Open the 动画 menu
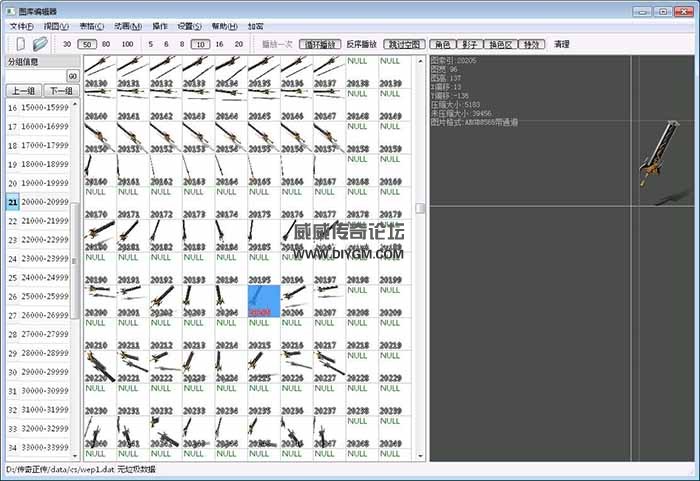 [128, 26]
